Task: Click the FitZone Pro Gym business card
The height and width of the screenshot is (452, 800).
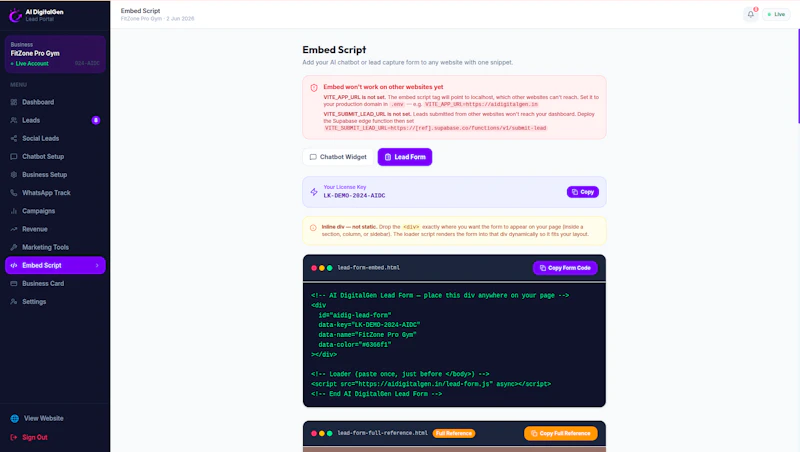Action: click(55, 54)
